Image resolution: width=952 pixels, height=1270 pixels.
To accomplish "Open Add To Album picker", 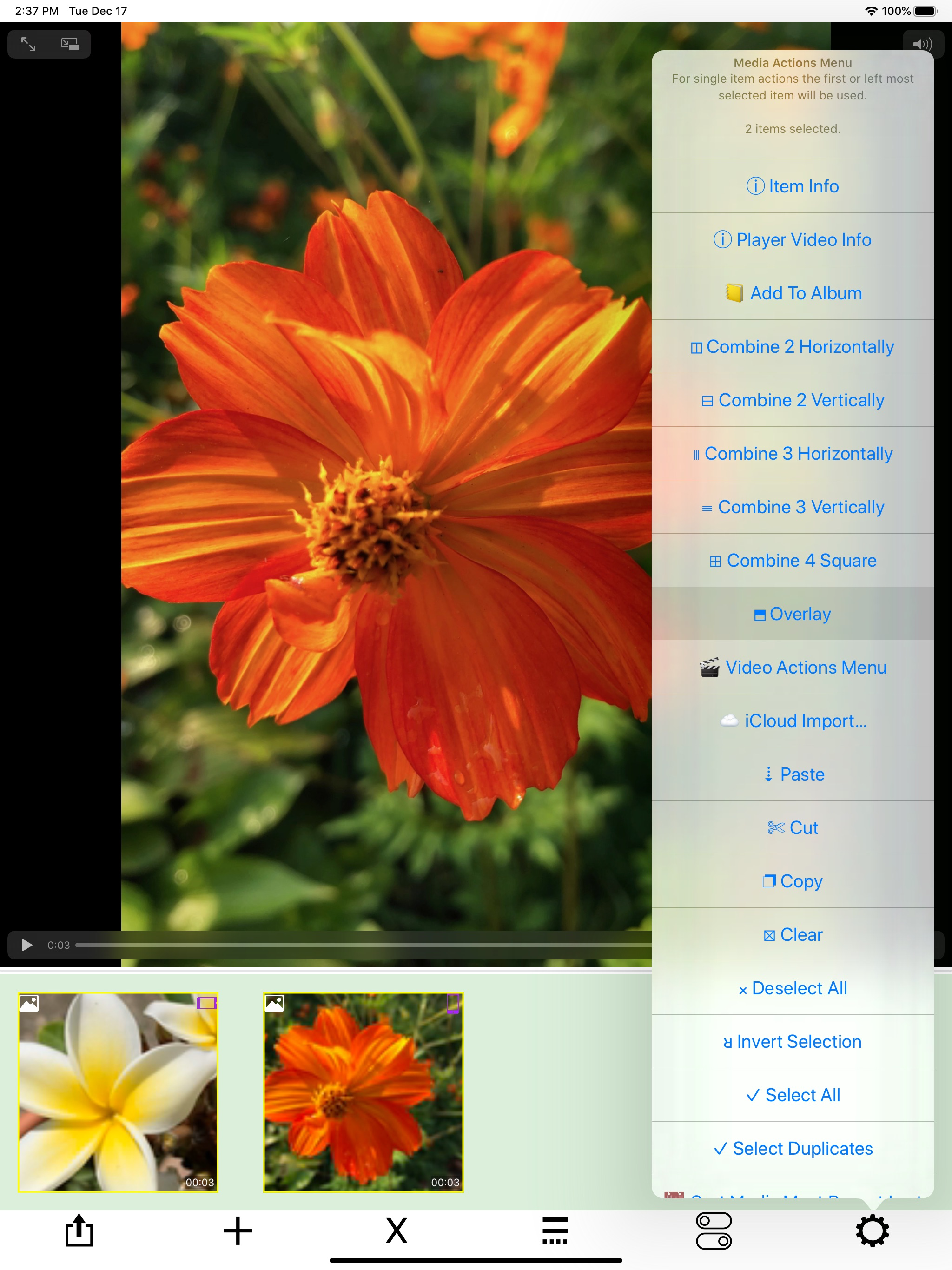I will pos(793,293).
